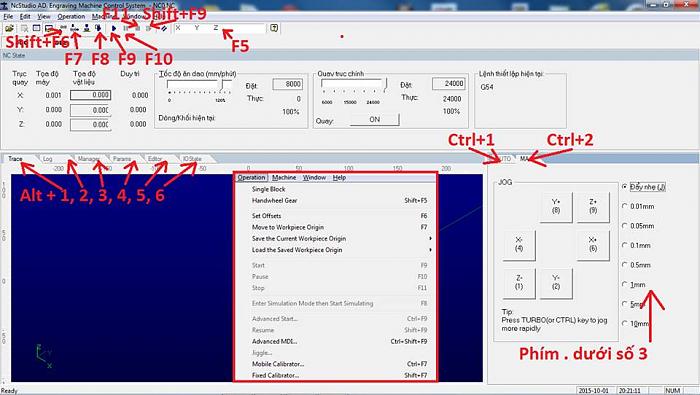Screen dimensions: 700x395
Task: Open a file with the toolbar folder icon
Action: click(9, 28)
